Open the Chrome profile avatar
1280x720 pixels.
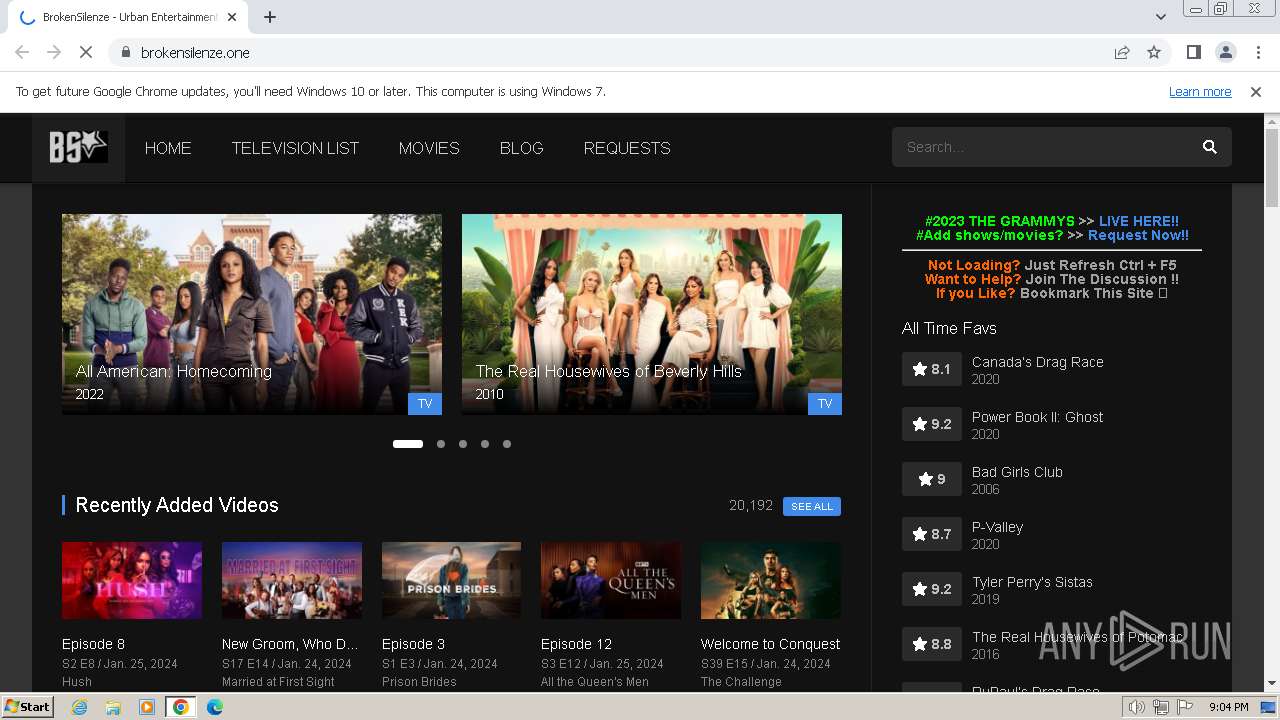1225,52
